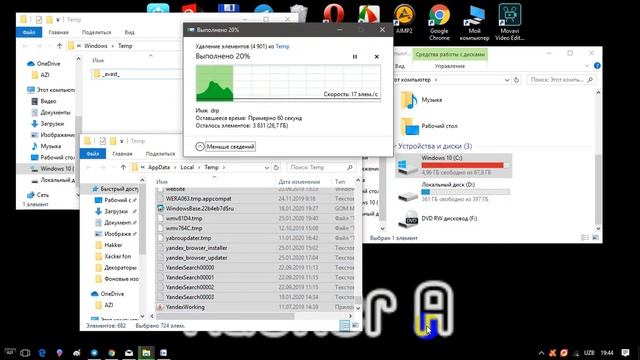
Task: Open Вид tab in Windows Temp window
Action: click(x=129, y=32)
